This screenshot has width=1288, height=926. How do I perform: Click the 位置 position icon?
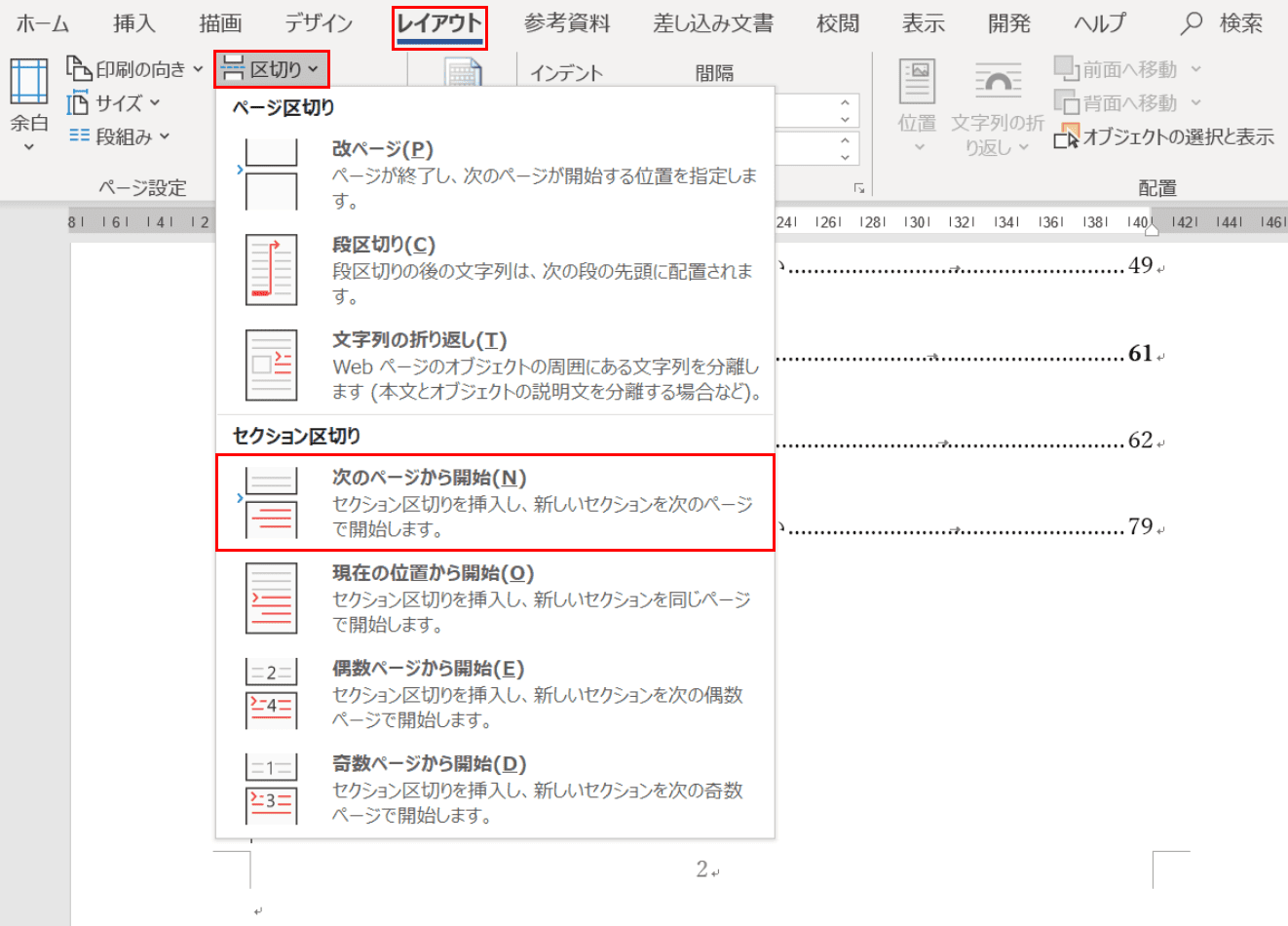(917, 83)
